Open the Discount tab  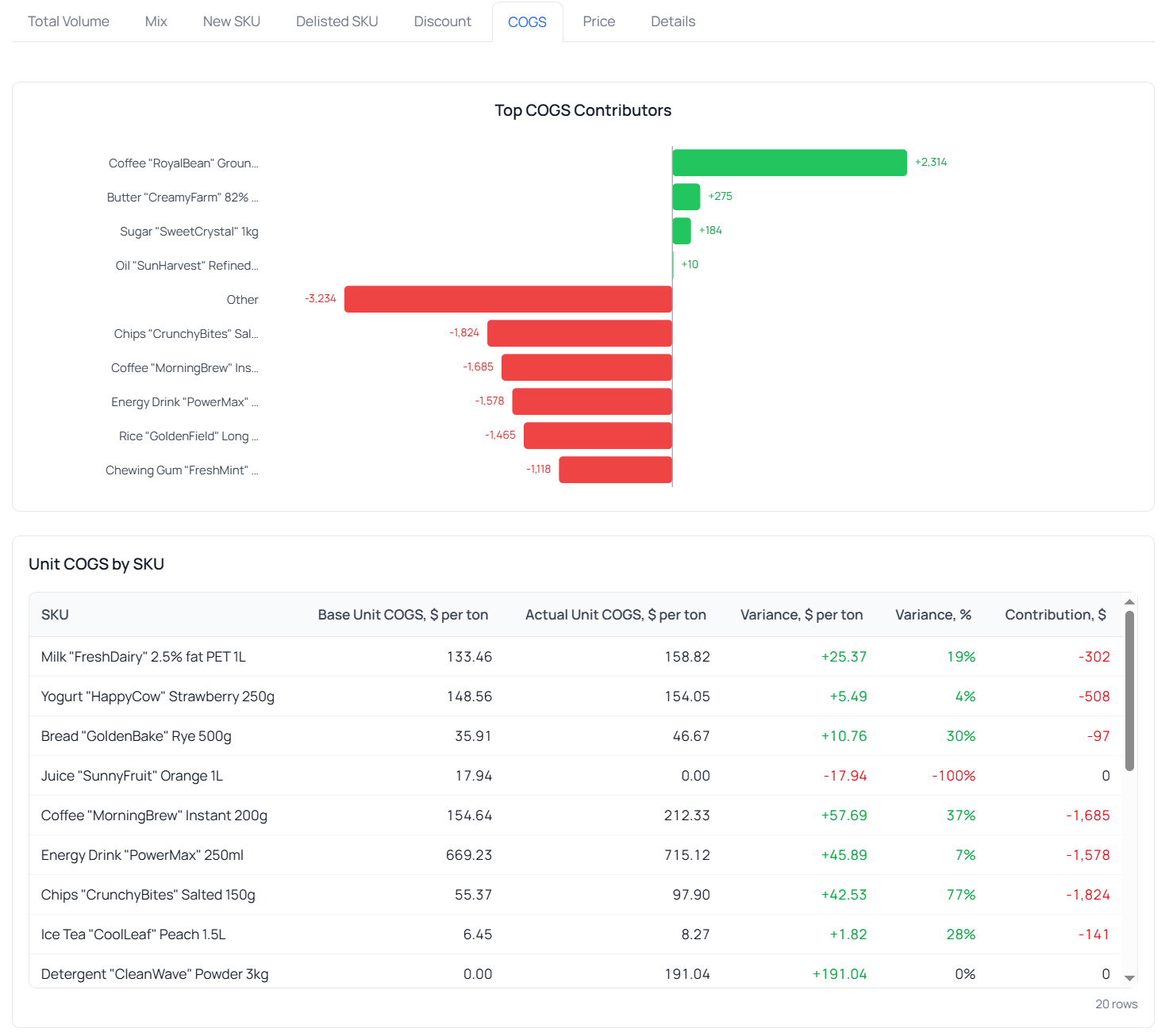(x=442, y=21)
